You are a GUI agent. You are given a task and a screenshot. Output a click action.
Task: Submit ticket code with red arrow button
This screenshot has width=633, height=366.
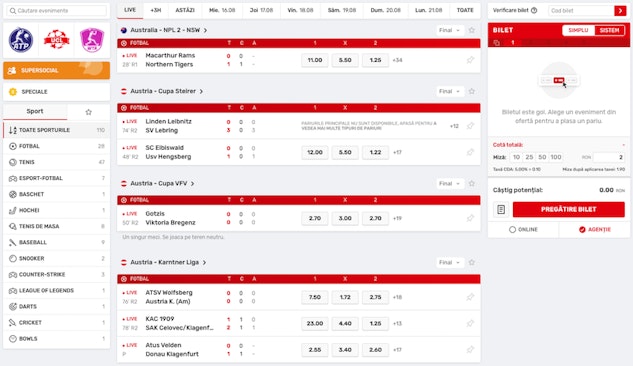(x=620, y=10)
